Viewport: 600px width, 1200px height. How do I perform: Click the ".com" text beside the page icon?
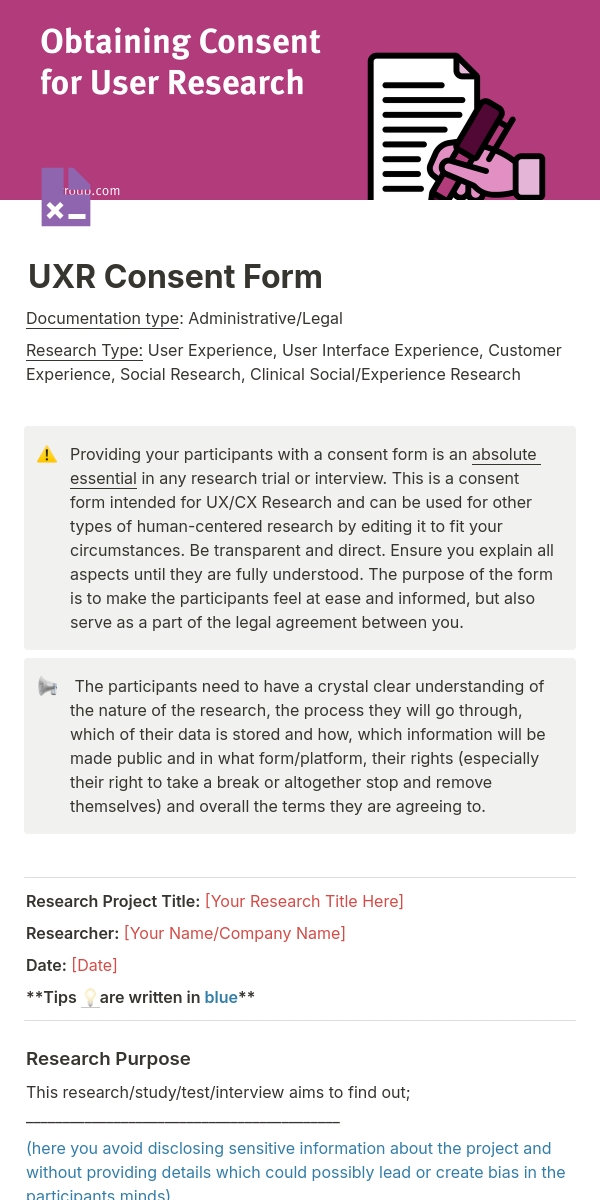107,191
